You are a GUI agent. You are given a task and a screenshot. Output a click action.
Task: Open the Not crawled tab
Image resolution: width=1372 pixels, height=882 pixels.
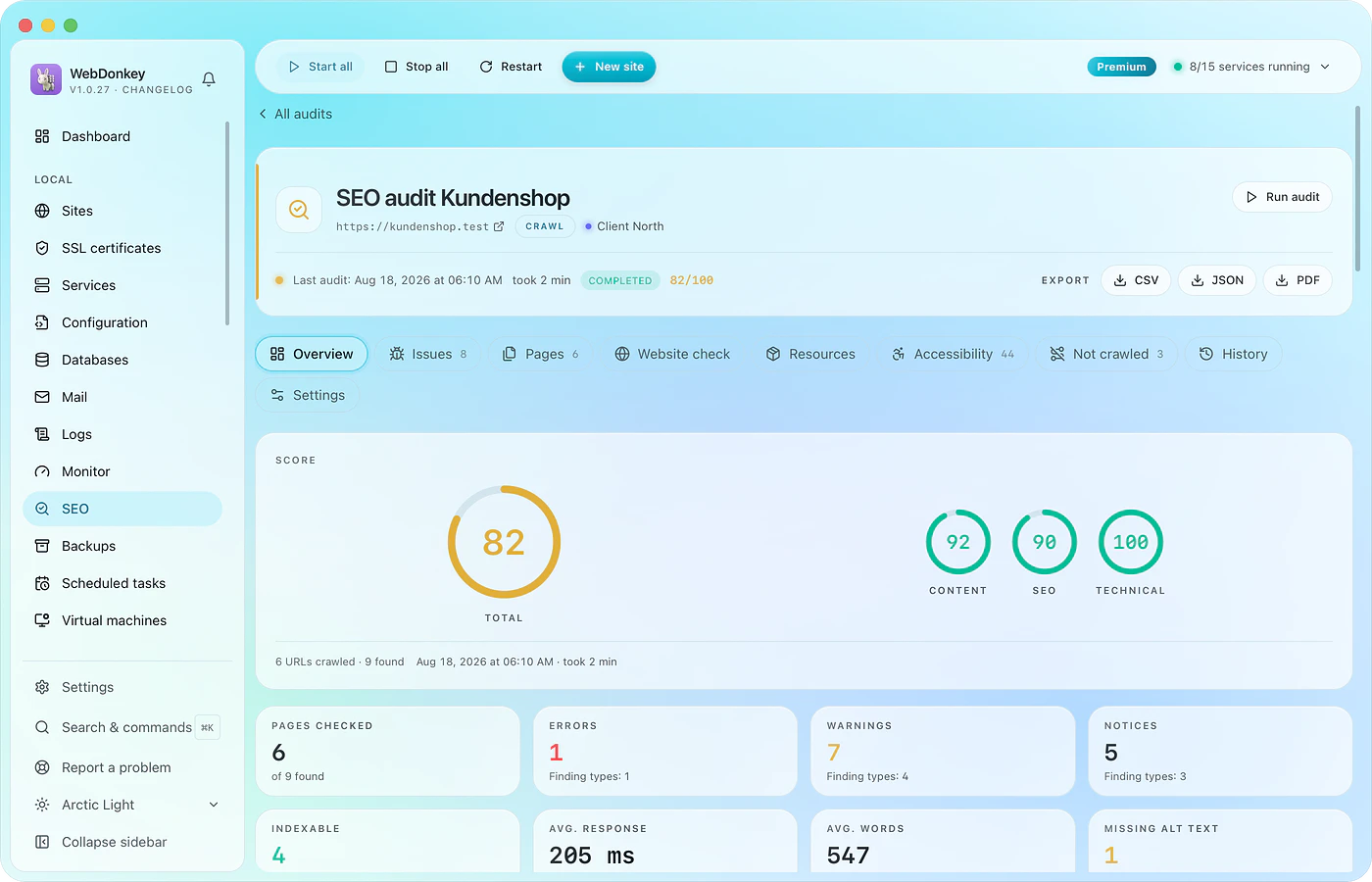(1106, 354)
